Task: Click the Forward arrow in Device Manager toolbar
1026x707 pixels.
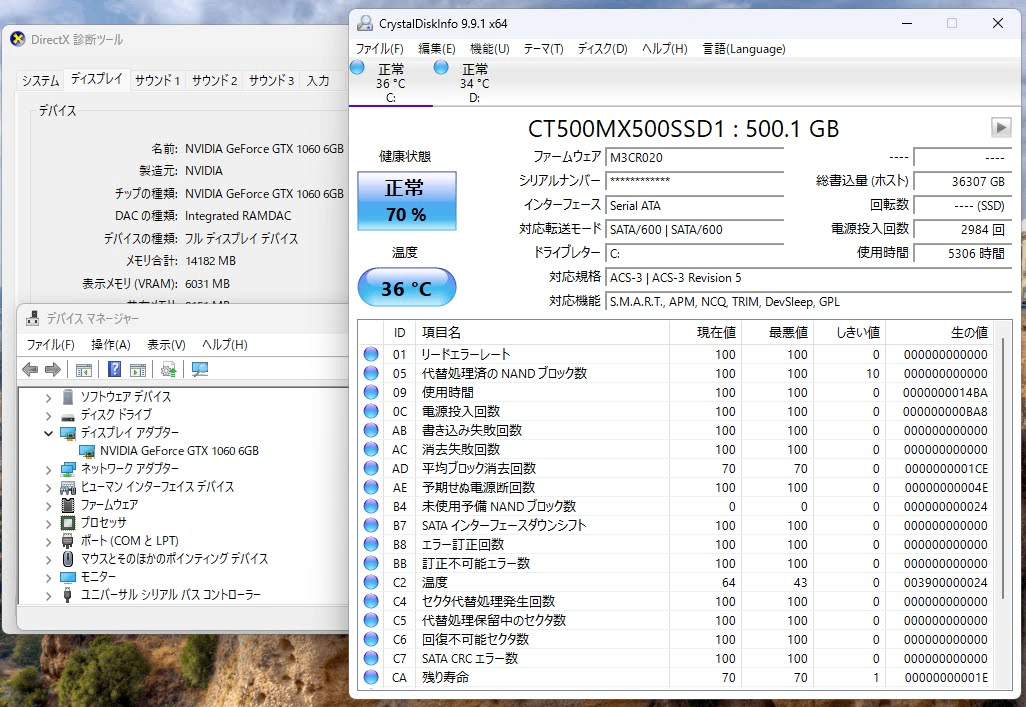Action: pyautogui.click(x=53, y=370)
